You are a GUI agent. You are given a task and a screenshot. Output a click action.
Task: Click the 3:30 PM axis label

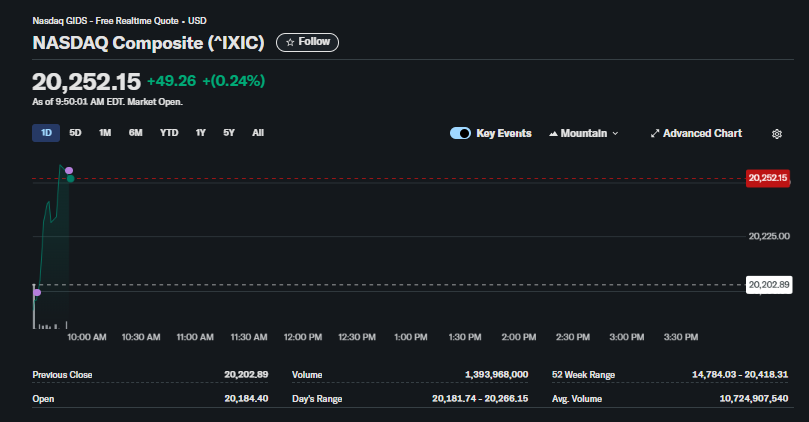pos(681,337)
